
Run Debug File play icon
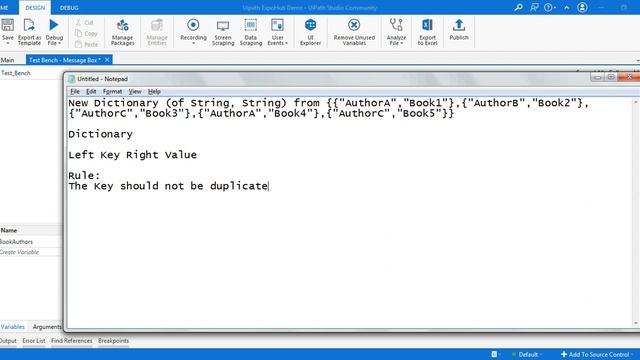pyautogui.click(x=53, y=25)
